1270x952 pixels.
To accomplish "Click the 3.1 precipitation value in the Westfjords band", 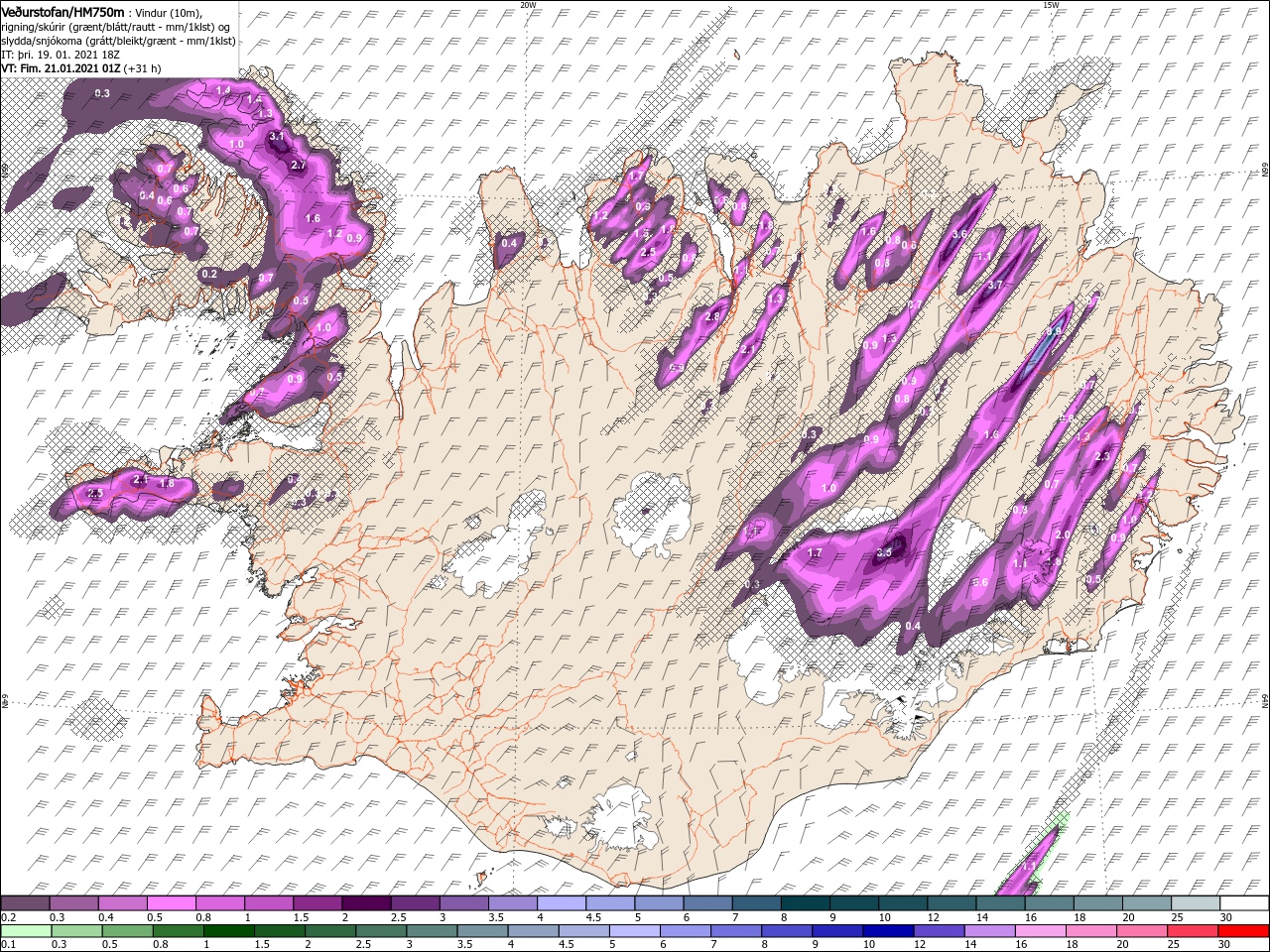I will (x=277, y=136).
